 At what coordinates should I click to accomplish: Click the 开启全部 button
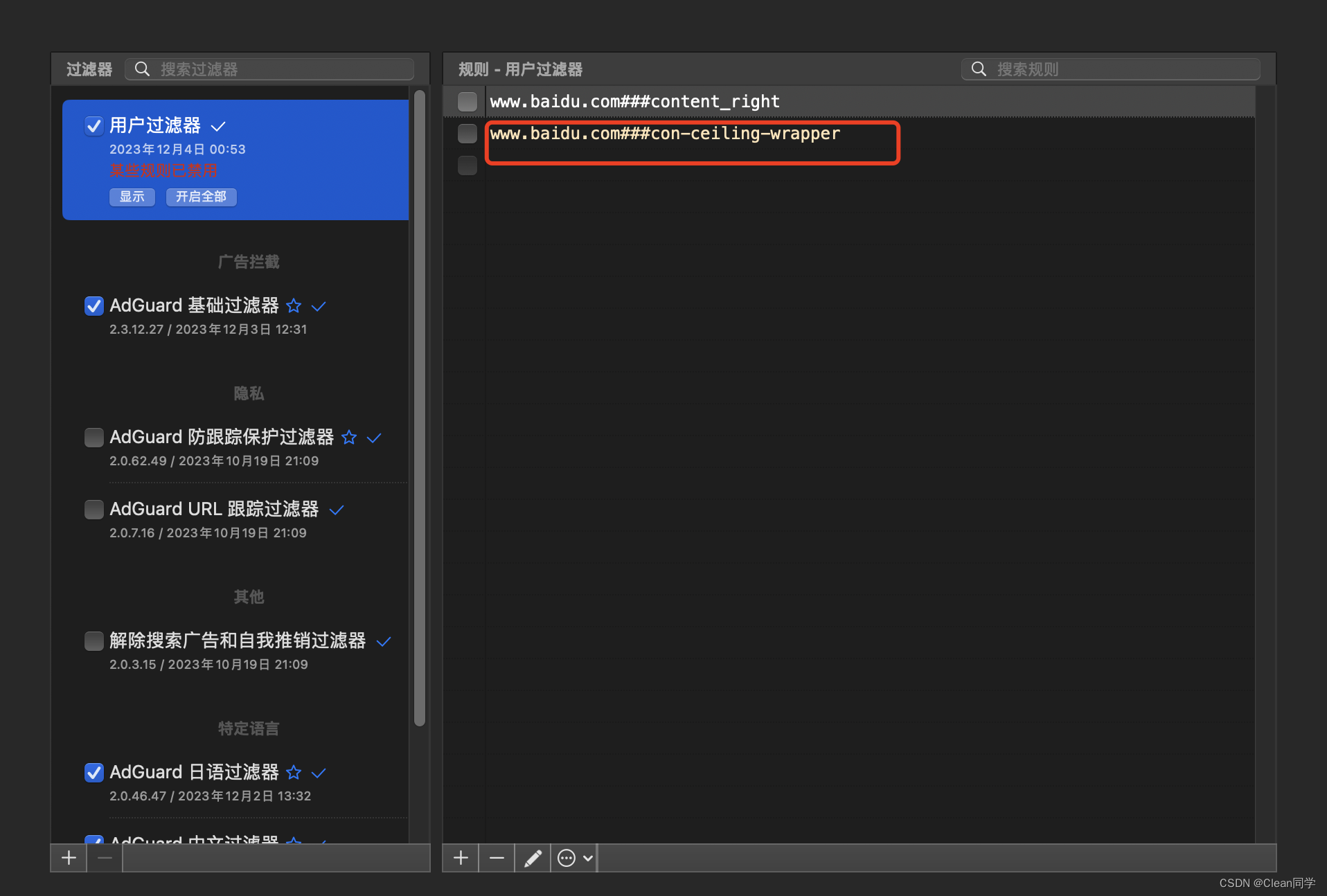coord(201,197)
